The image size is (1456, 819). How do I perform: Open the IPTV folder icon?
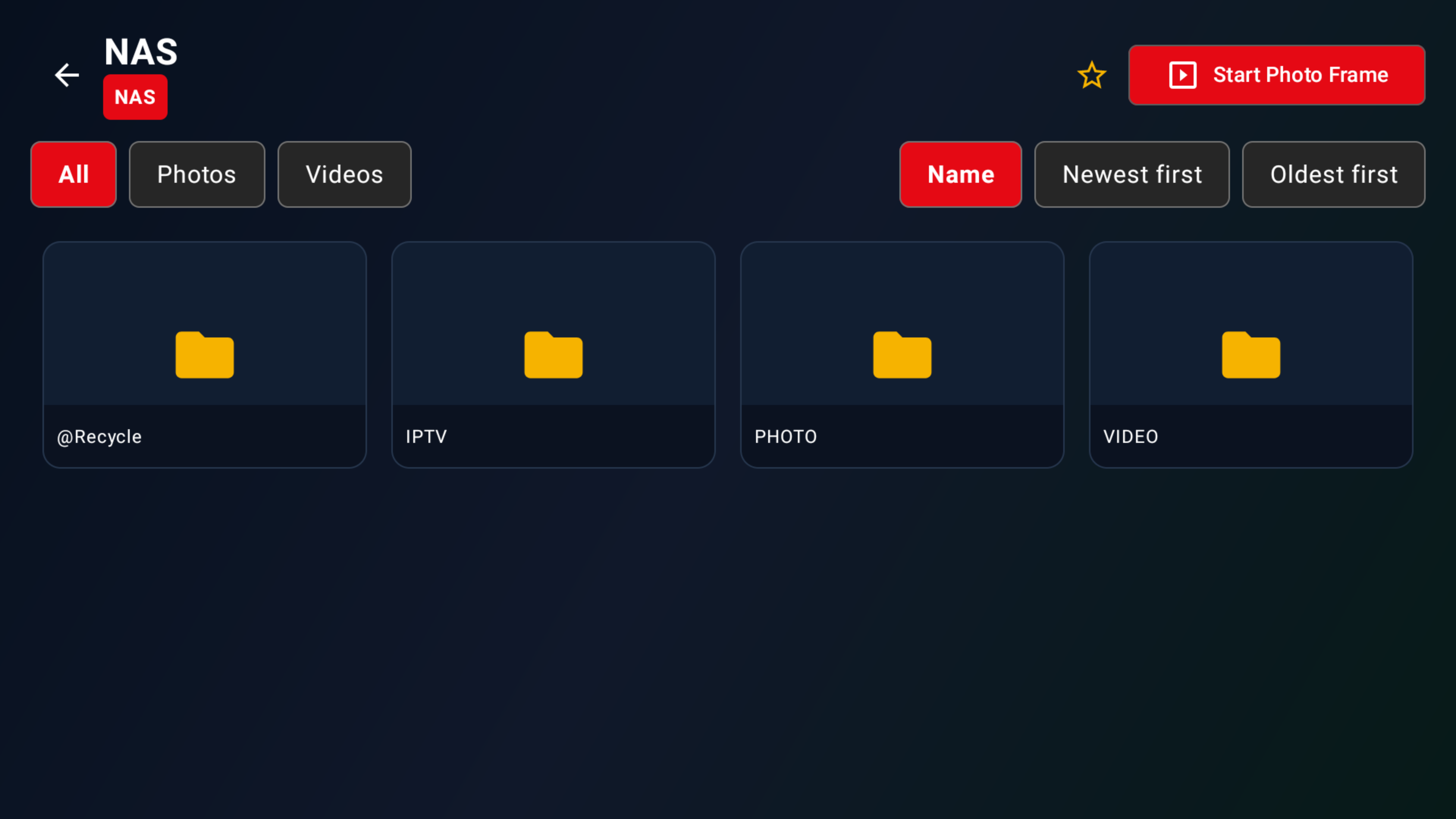pos(553,355)
